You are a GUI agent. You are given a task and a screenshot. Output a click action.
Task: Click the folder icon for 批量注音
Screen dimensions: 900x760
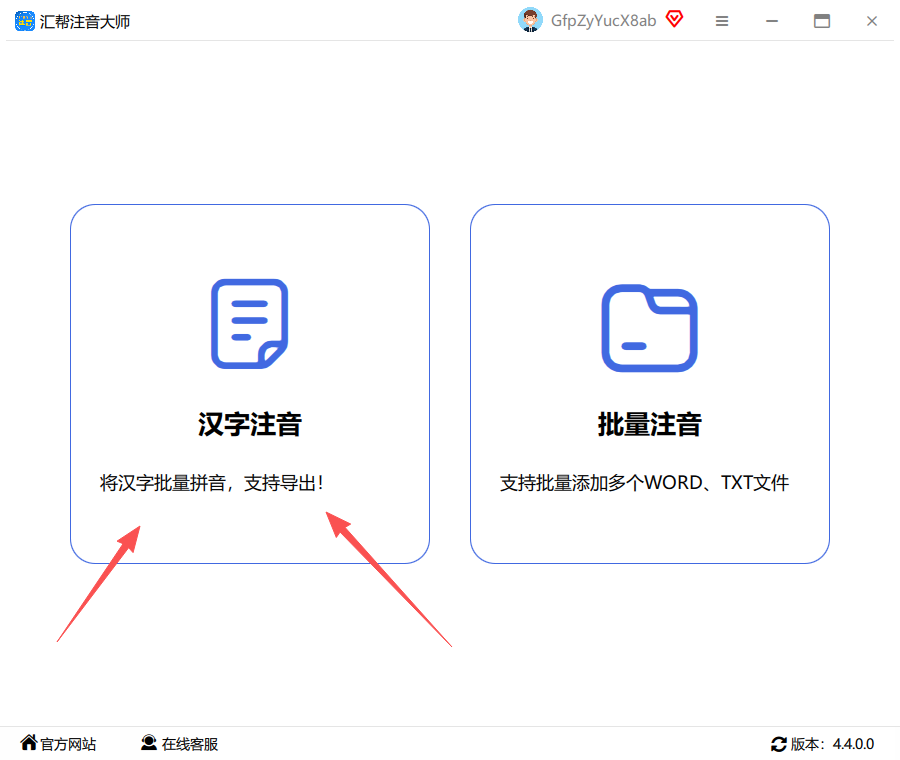(649, 328)
